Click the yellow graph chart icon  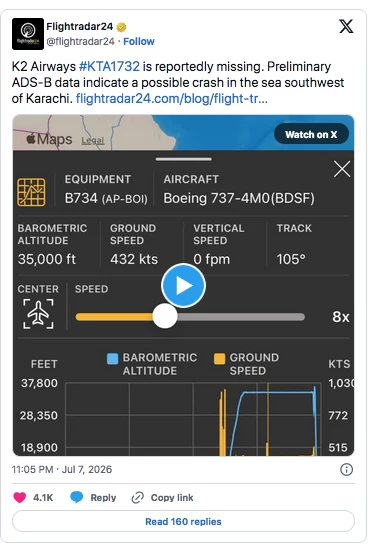coord(31,192)
